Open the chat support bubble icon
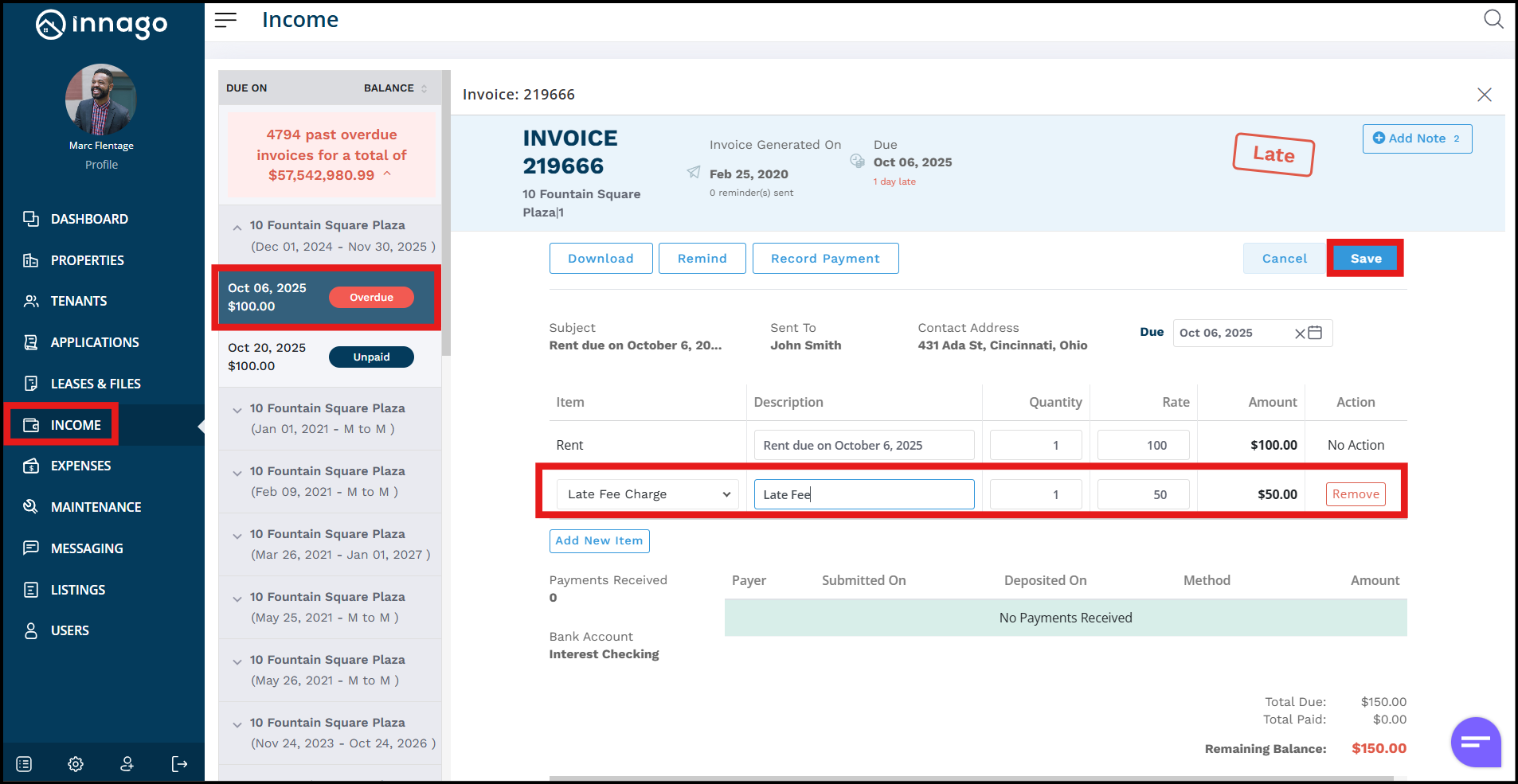This screenshot has width=1518, height=784. [x=1475, y=742]
